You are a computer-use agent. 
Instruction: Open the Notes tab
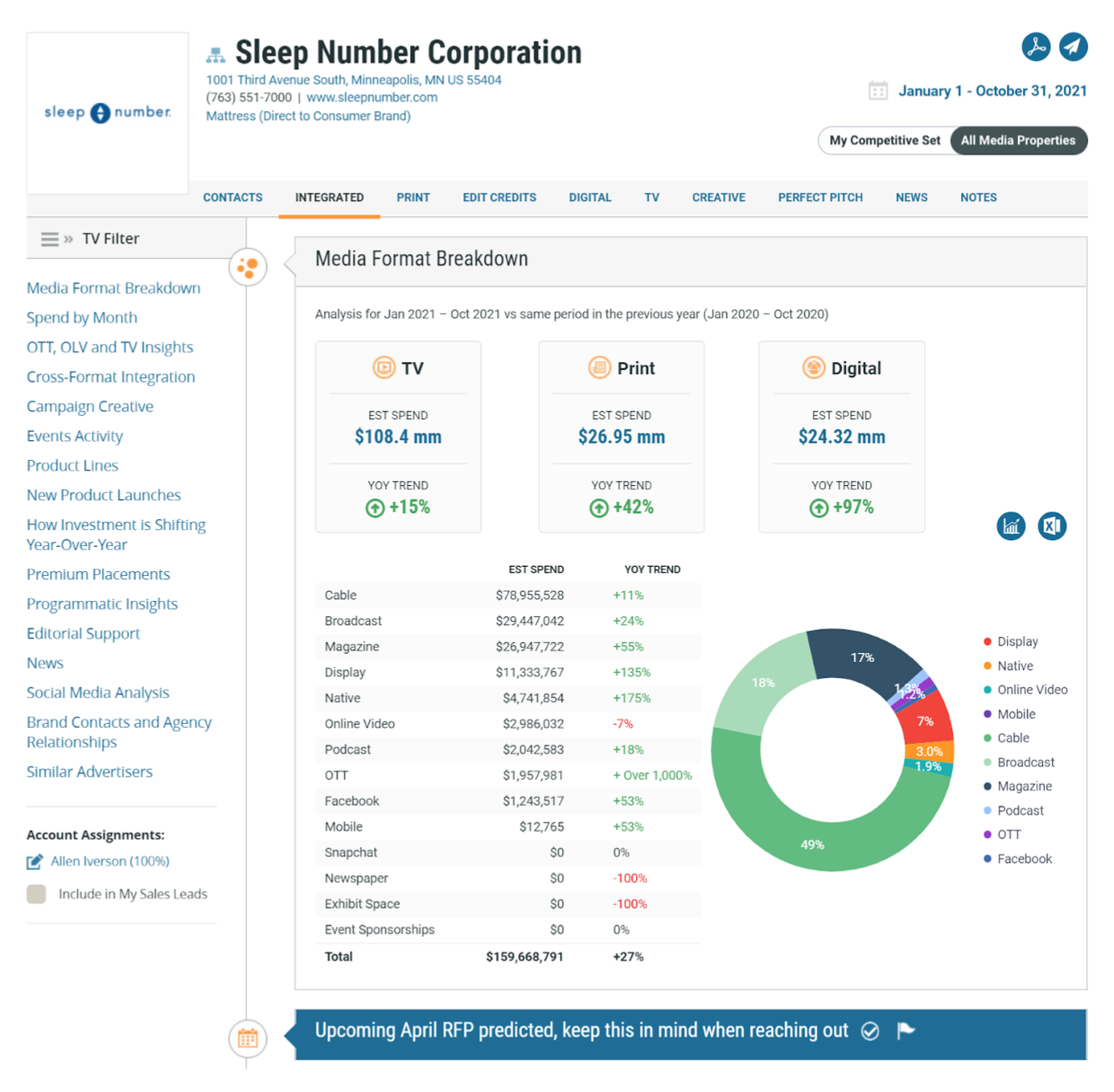(x=979, y=198)
